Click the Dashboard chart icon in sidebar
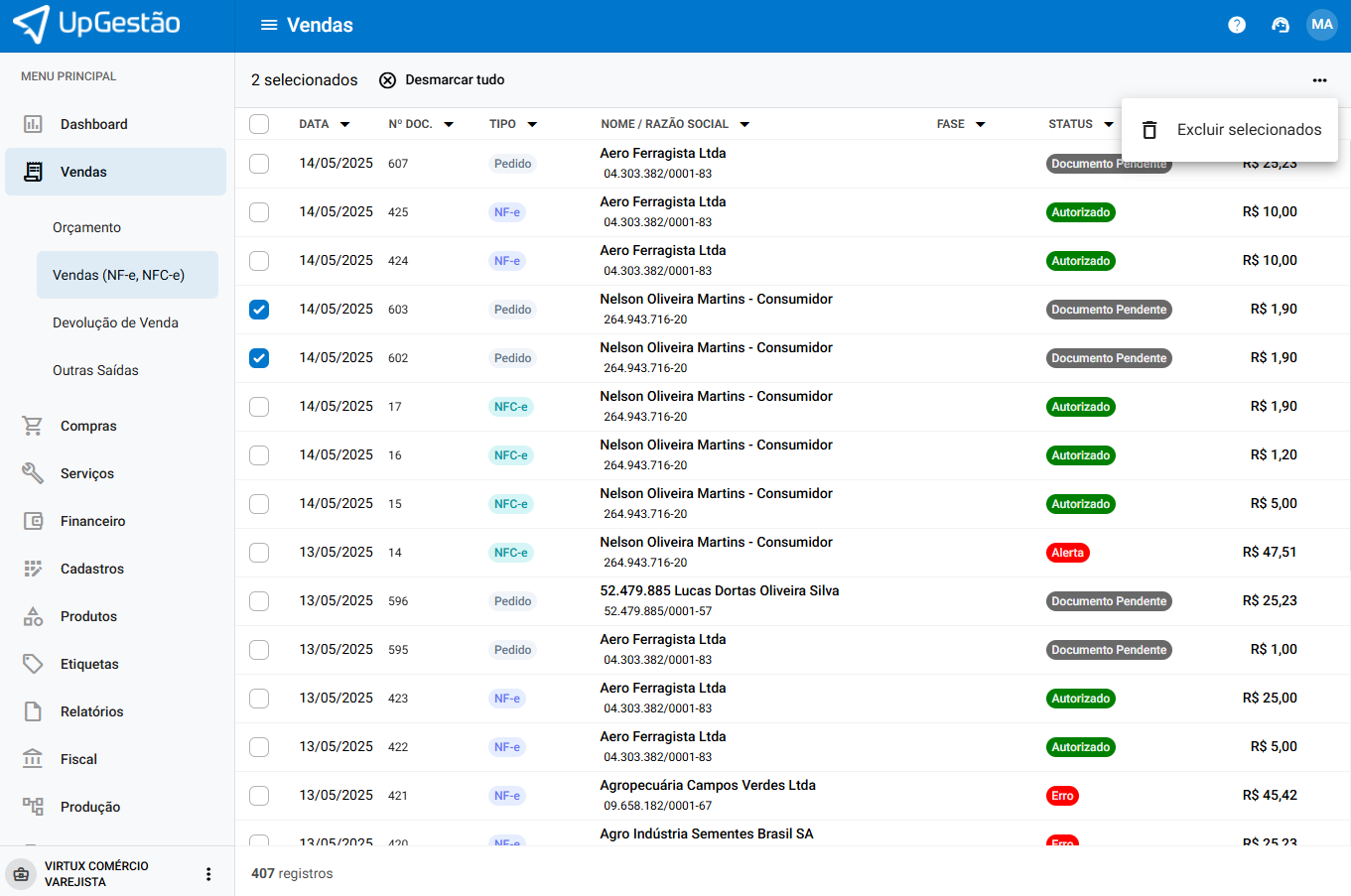 [x=33, y=124]
